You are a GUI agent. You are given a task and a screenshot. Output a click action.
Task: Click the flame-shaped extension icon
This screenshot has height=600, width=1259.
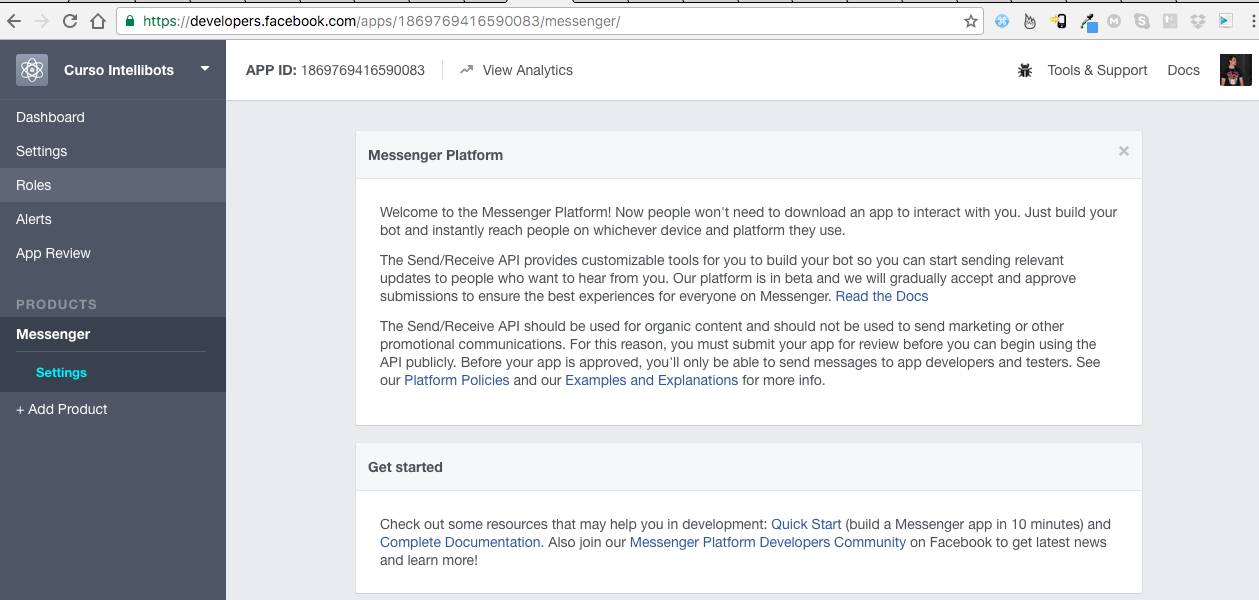[1029, 20]
